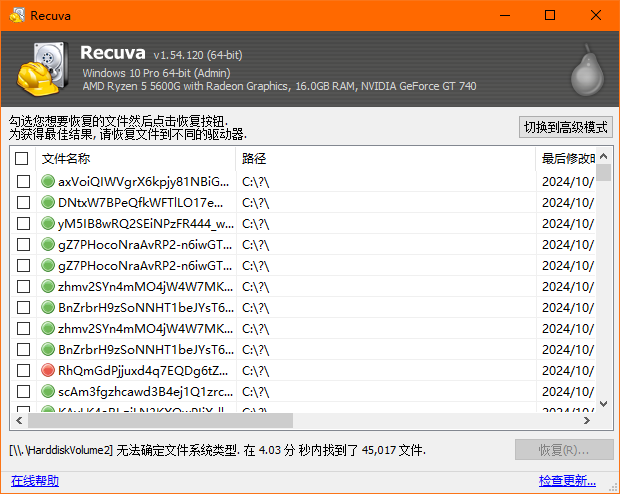
Task: Select file name yM5IB8wRQ2SEiNPzFR444_w...
Action: [146, 224]
